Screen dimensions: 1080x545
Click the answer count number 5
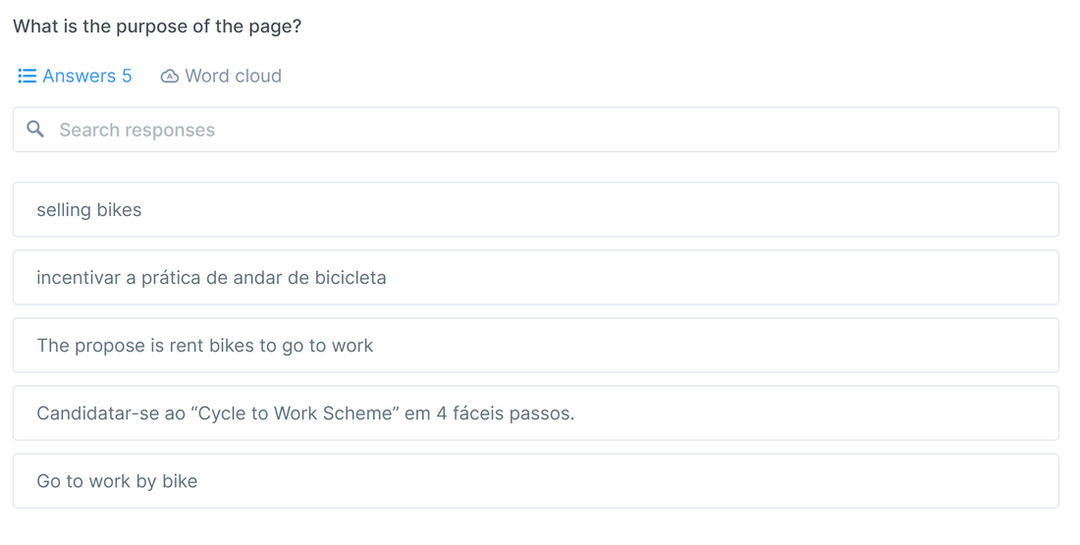(127, 76)
